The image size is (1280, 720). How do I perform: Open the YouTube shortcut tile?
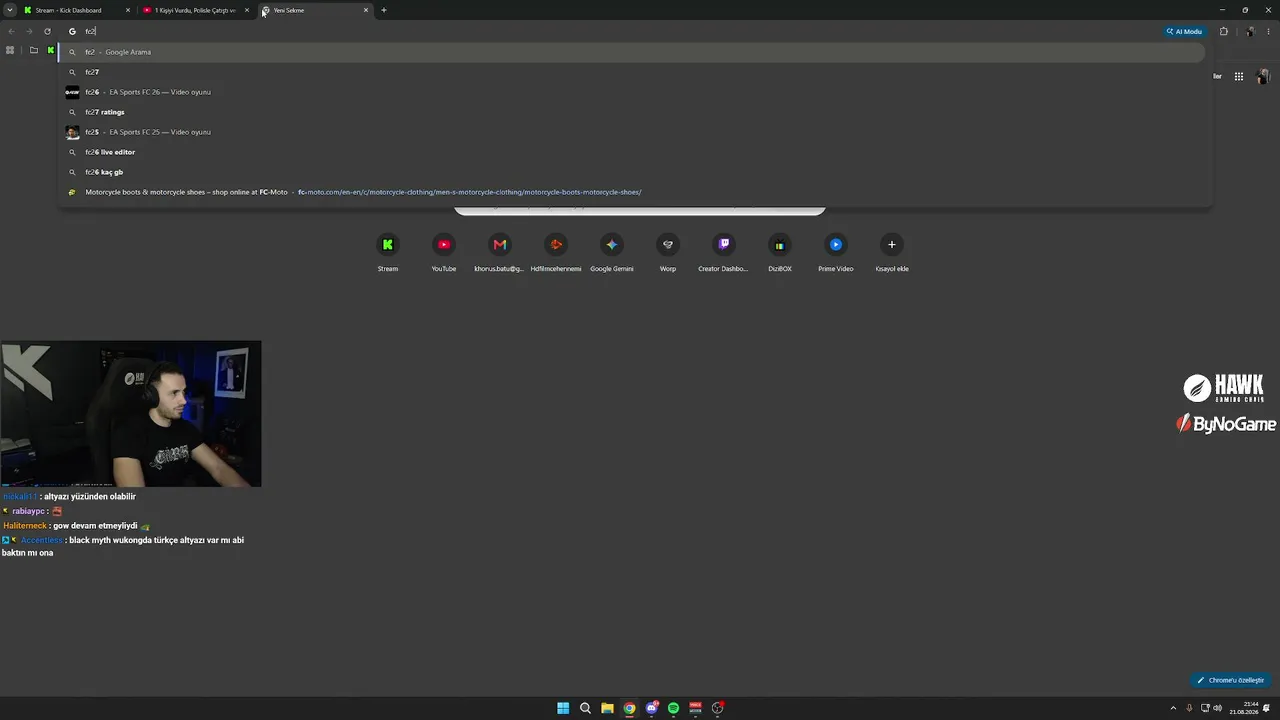[444, 252]
